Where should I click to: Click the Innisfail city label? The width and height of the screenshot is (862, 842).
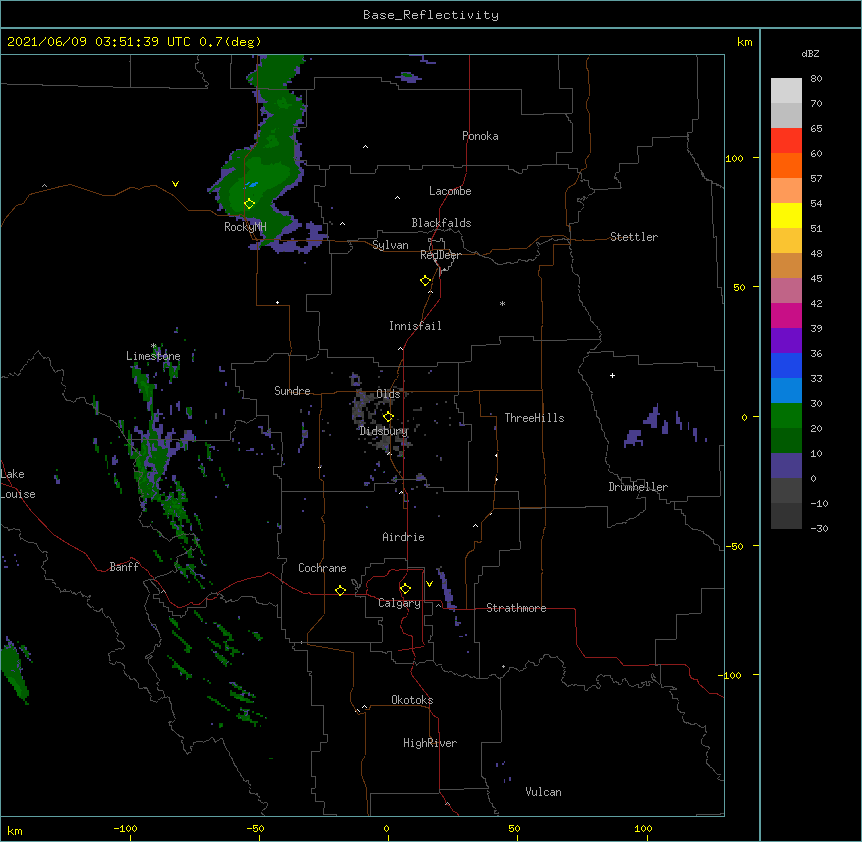click(415, 326)
